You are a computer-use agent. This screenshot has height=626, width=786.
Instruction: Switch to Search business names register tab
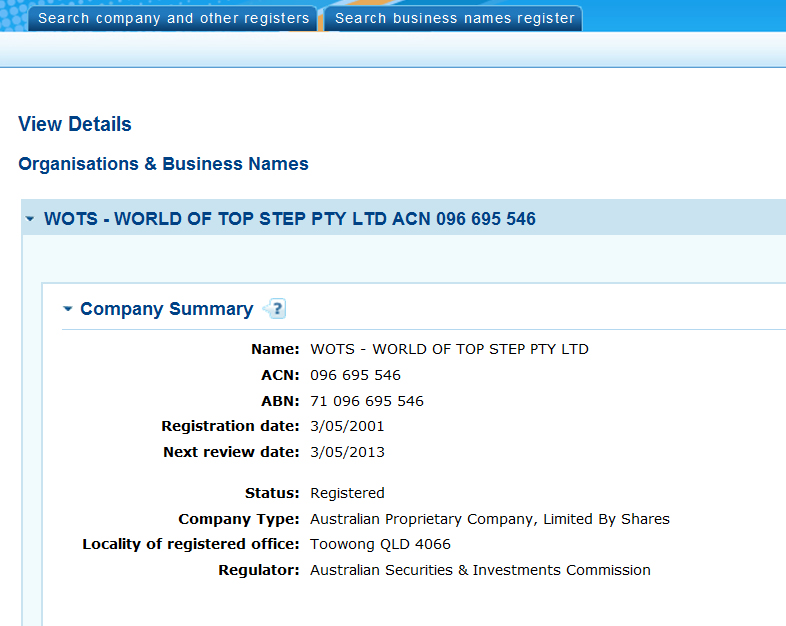(x=455, y=18)
